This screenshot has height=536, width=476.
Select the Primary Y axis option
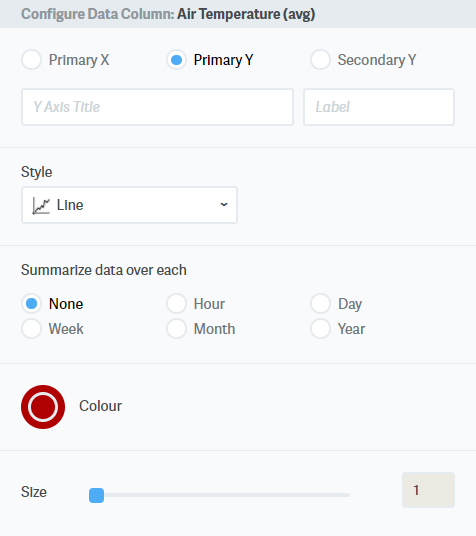pos(176,60)
